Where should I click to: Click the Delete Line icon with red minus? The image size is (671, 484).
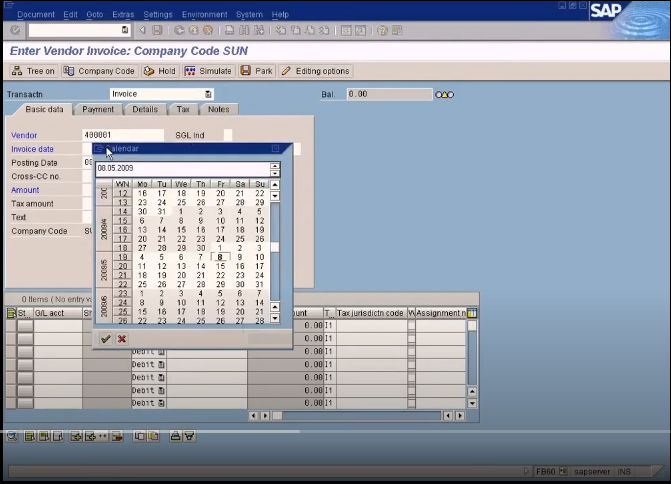tap(116, 436)
